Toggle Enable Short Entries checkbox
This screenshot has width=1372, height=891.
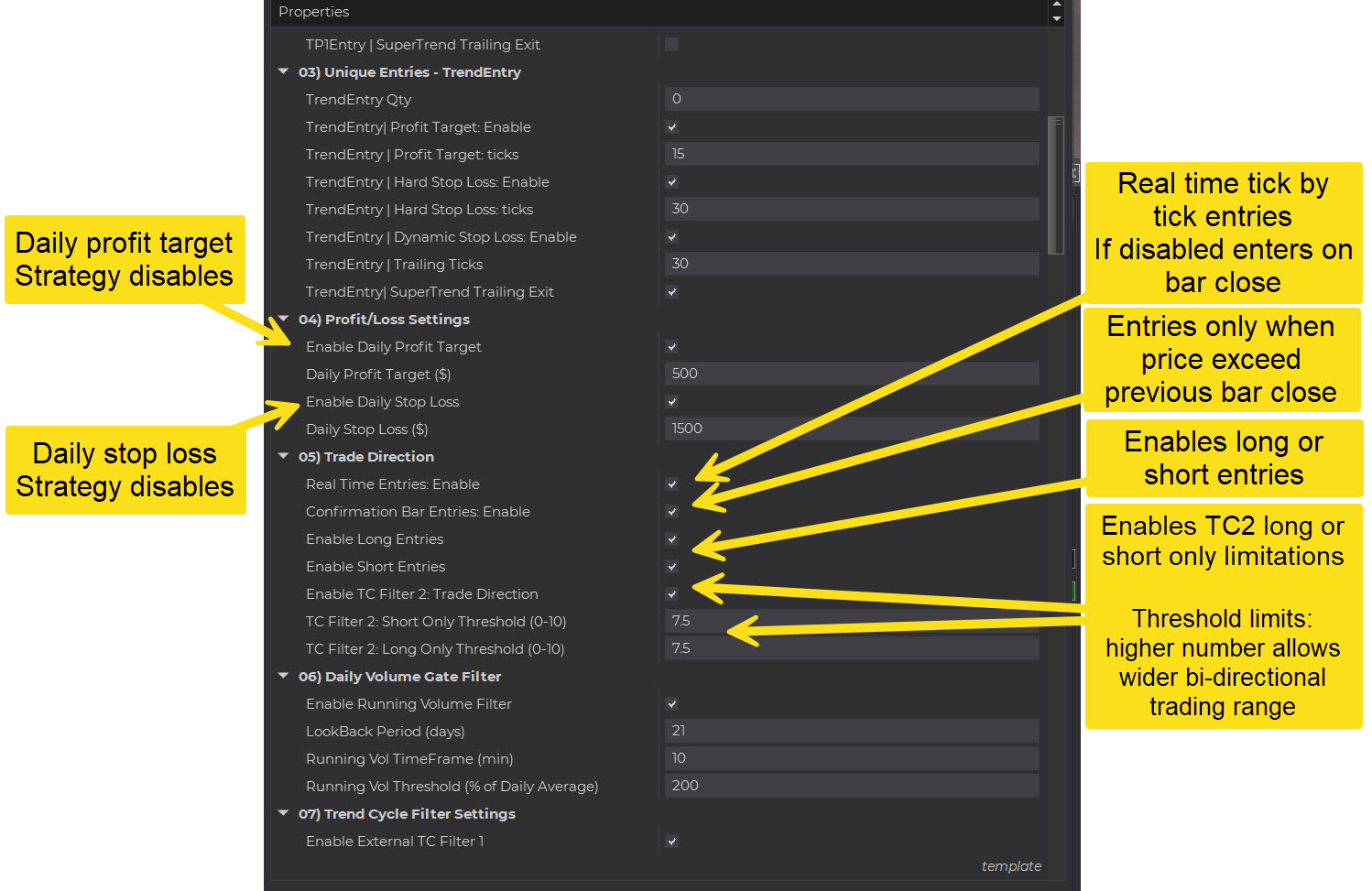click(671, 567)
